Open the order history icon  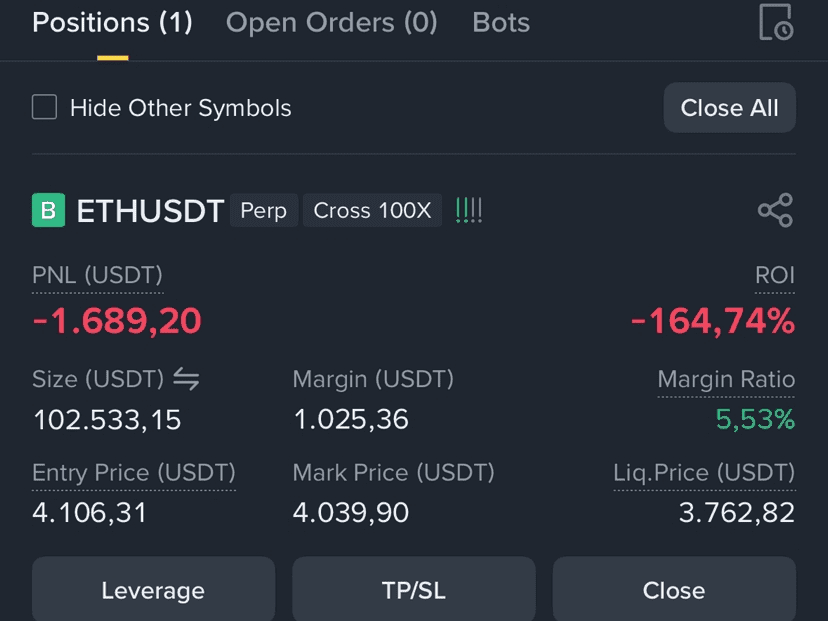776,22
